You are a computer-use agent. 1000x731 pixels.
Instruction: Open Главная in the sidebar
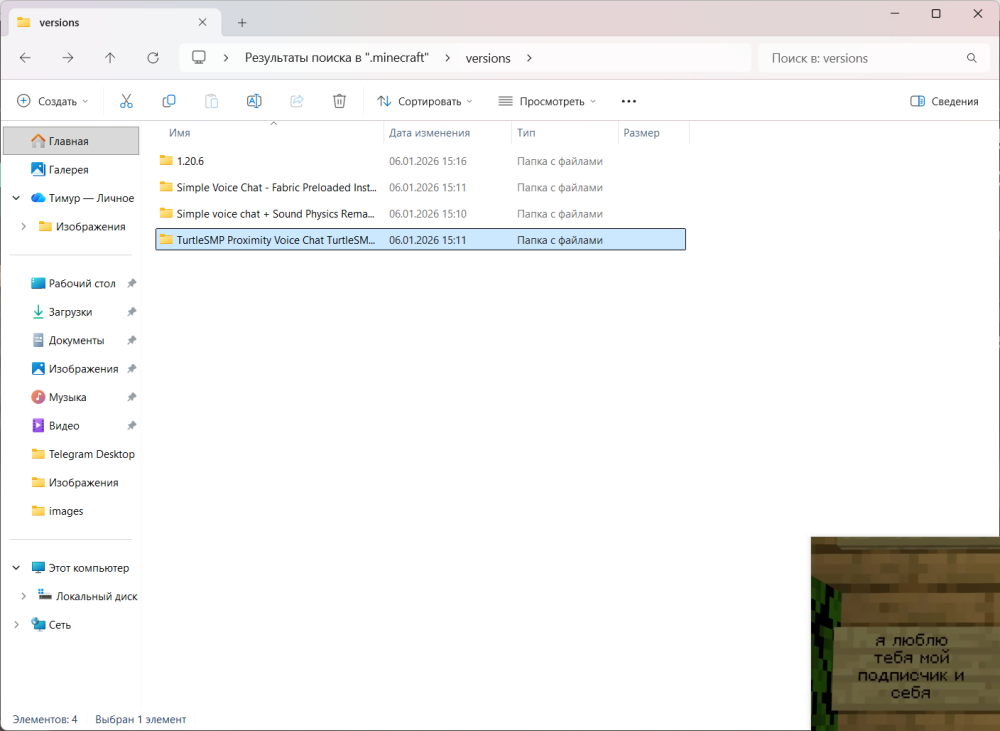[71, 141]
